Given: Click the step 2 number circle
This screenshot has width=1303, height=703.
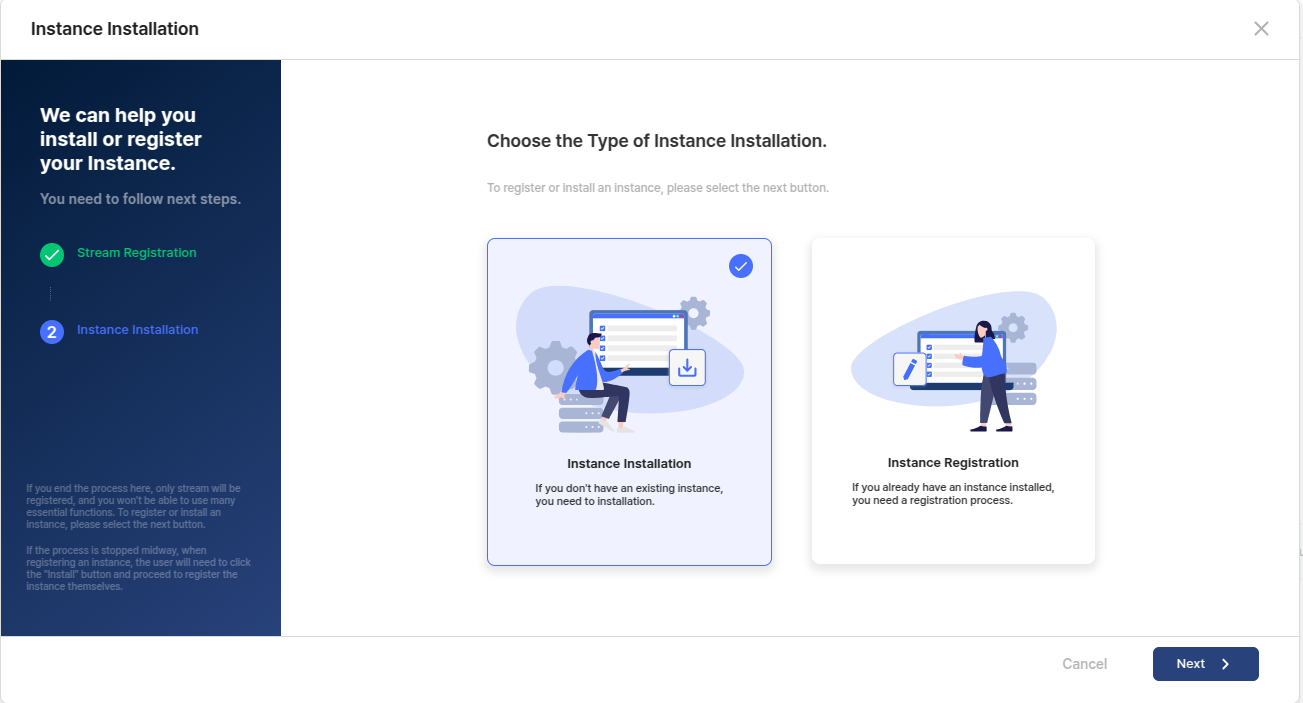Looking at the screenshot, I should point(52,332).
